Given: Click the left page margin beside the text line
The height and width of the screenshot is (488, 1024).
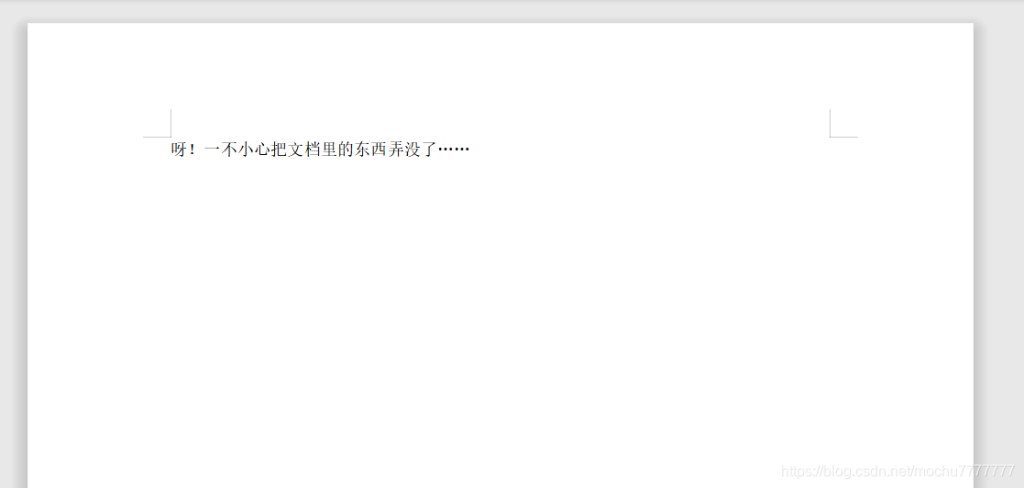Looking at the screenshot, I should point(98,150).
